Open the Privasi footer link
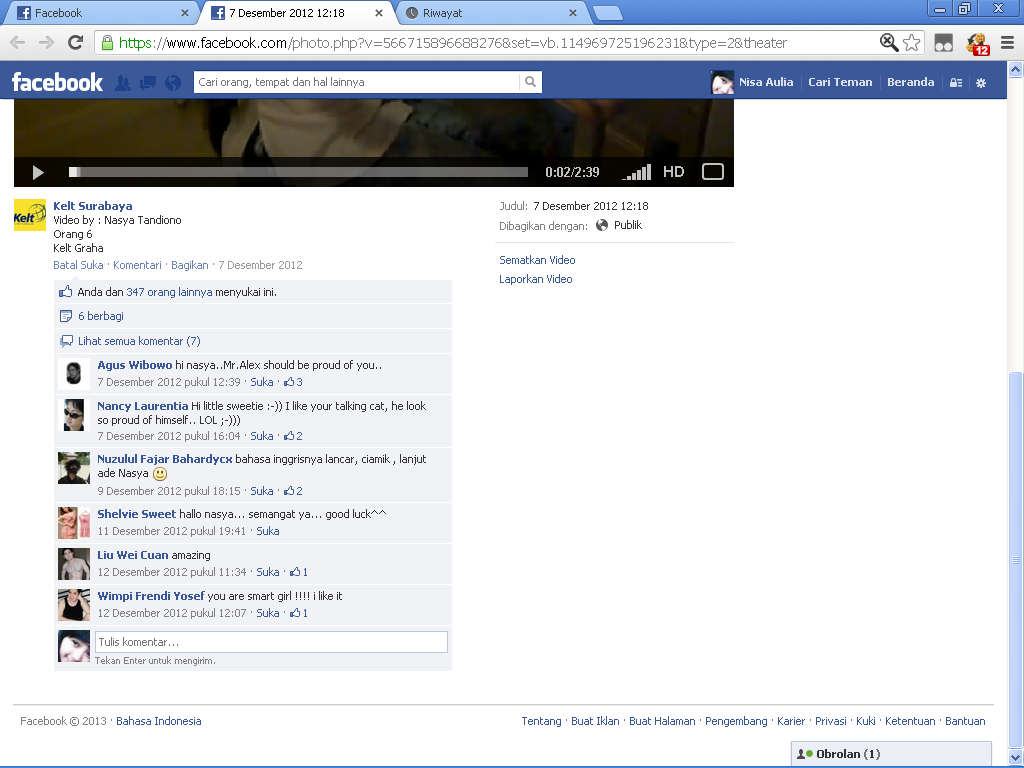Viewport: 1024px width, 768px height. pyautogui.click(x=831, y=721)
